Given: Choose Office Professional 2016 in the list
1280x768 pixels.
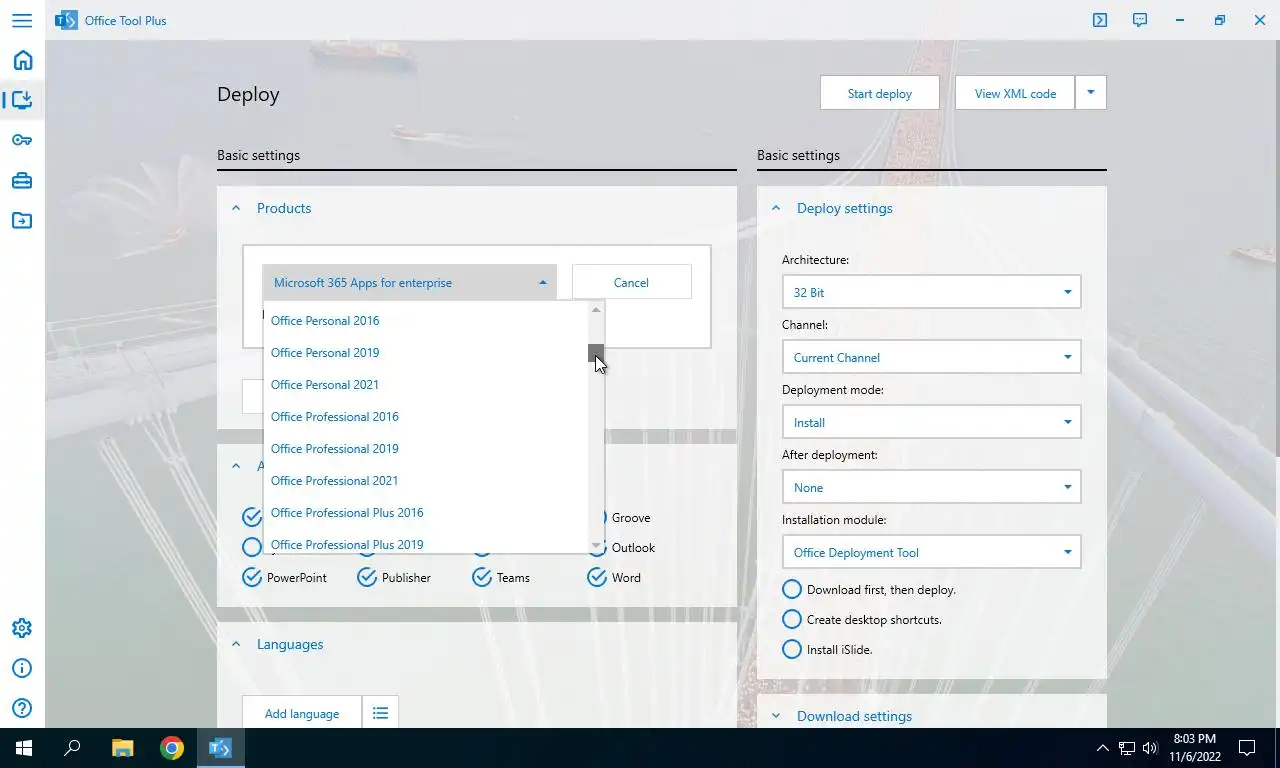Looking at the screenshot, I should 426,417.
